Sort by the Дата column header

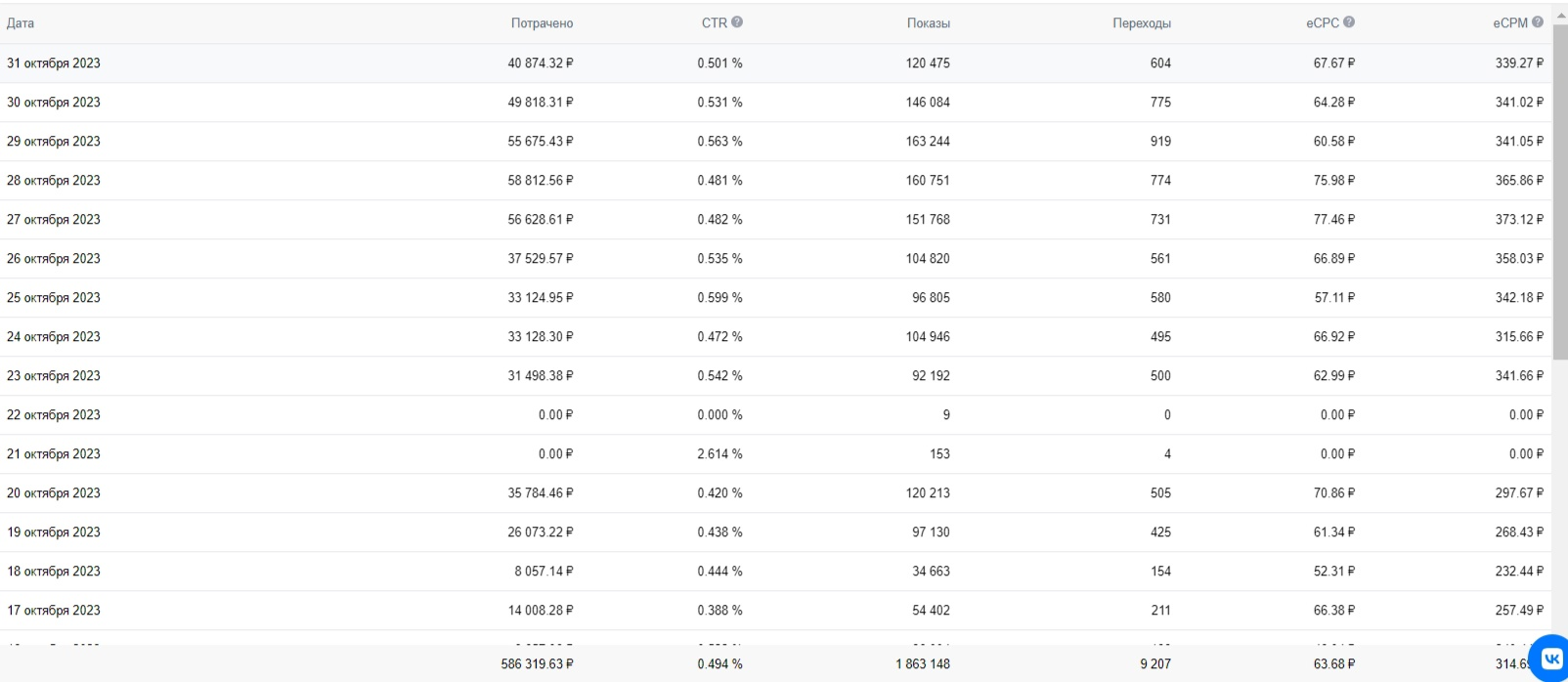tap(21, 23)
